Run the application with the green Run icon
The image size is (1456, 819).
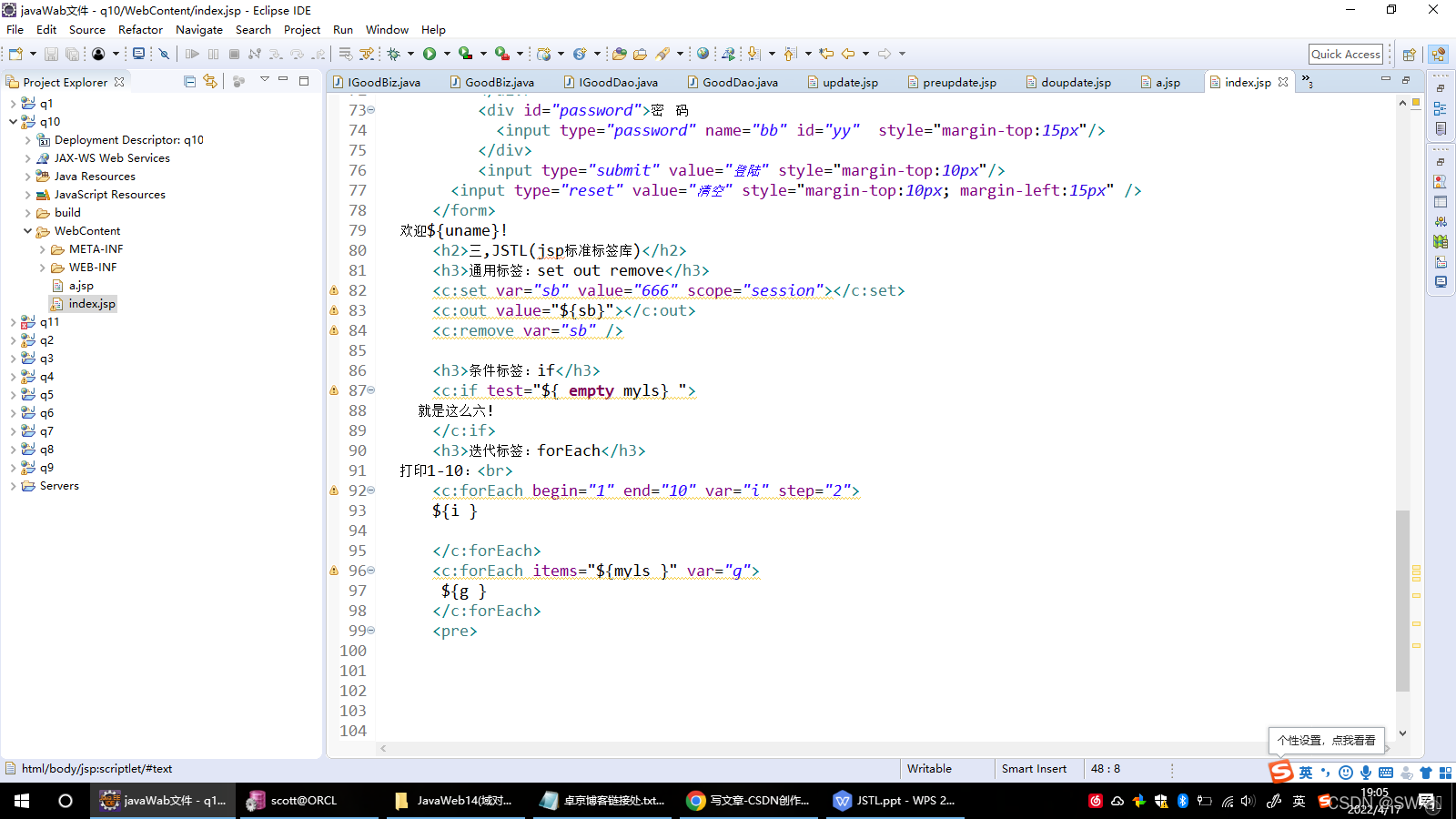point(430,54)
